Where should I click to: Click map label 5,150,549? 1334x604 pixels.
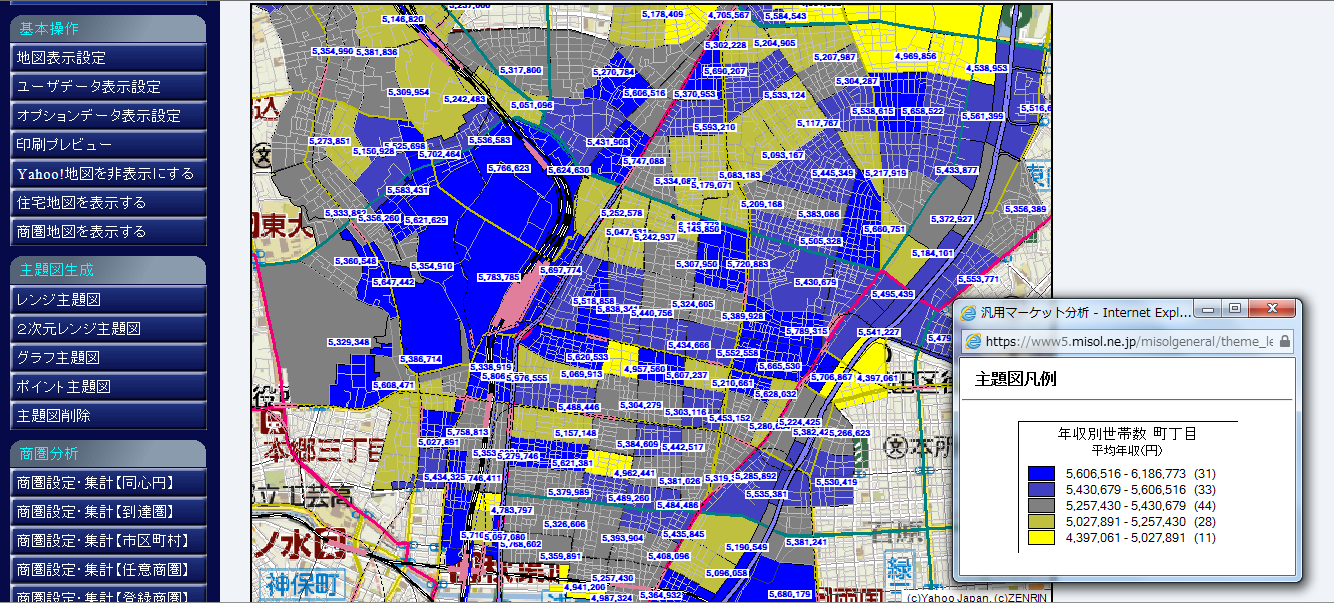[746, 547]
